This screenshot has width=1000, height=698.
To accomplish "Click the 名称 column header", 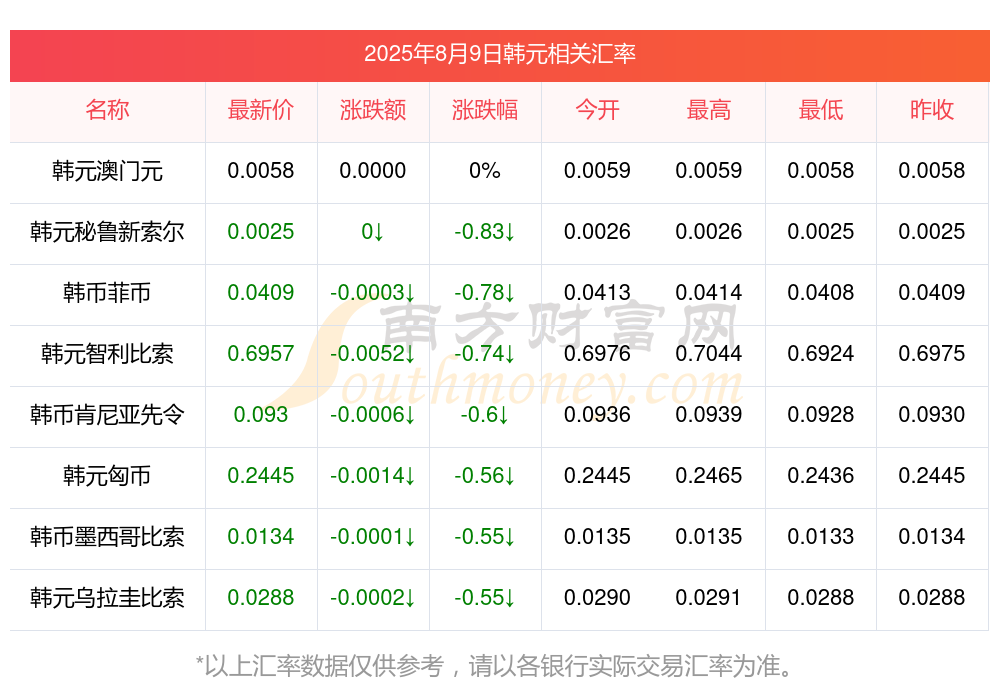I will [107, 110].
